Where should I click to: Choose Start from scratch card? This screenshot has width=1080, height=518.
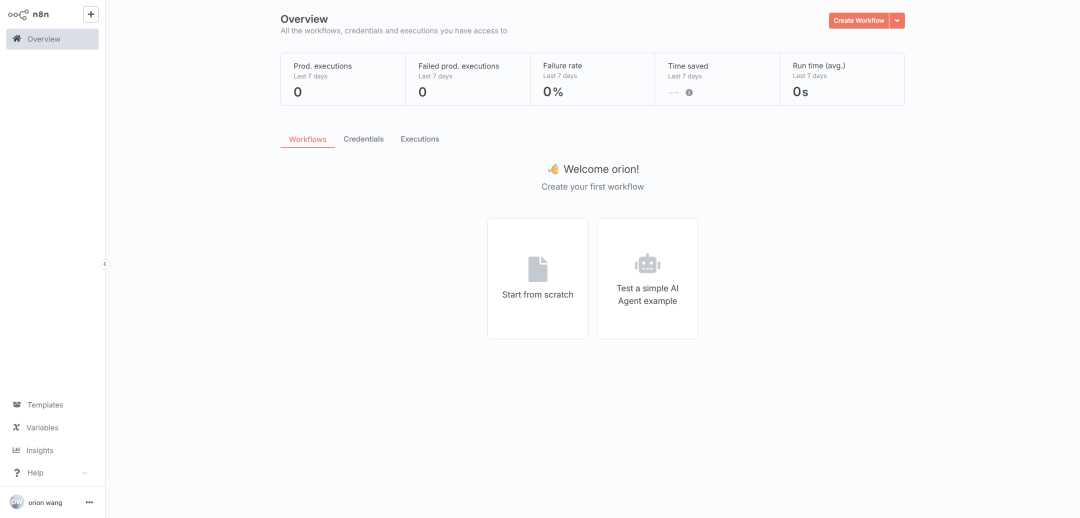(x=537, y=279)
